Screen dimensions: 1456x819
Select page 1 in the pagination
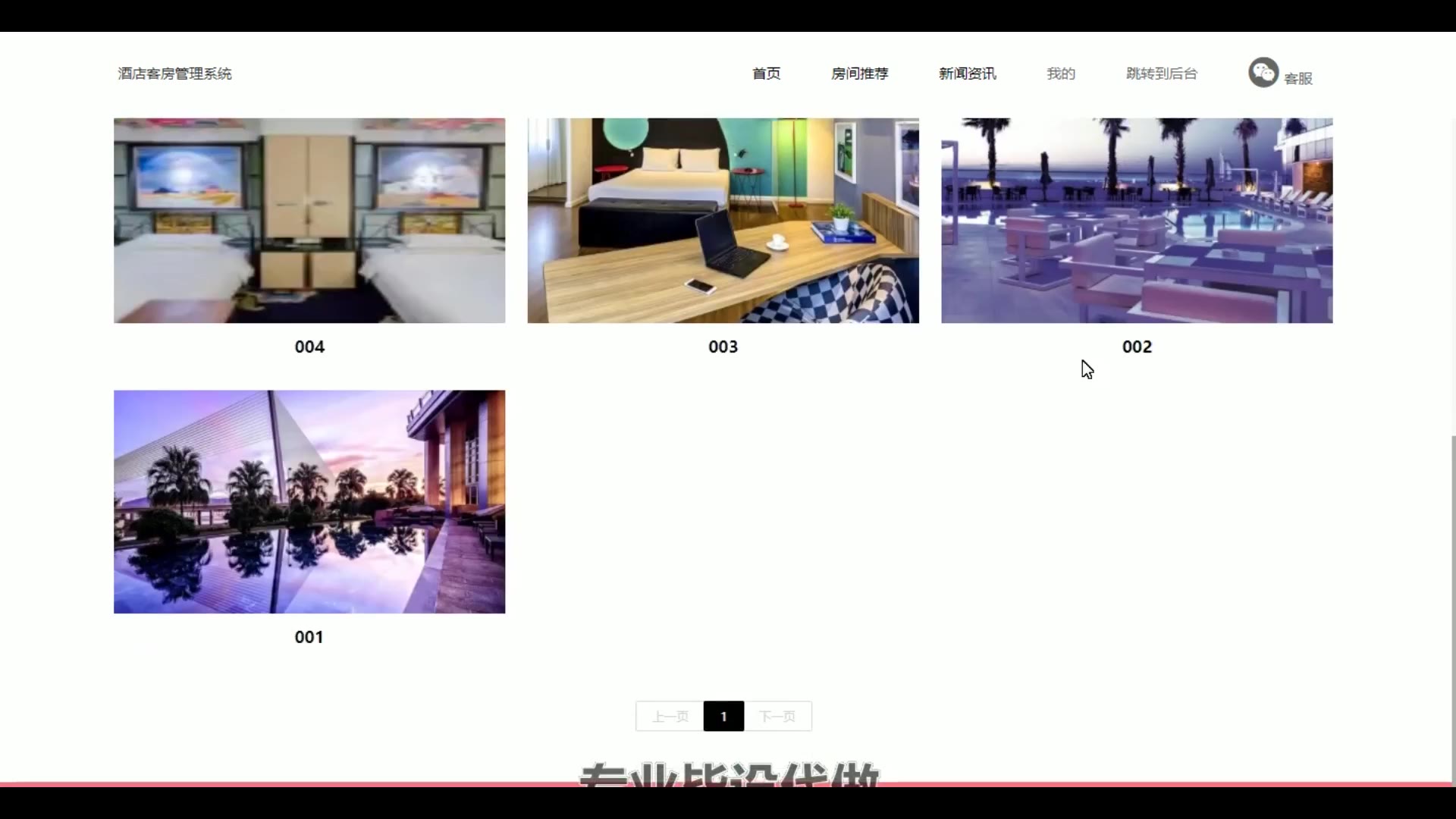pyautogui.click(x=723, y=716)
